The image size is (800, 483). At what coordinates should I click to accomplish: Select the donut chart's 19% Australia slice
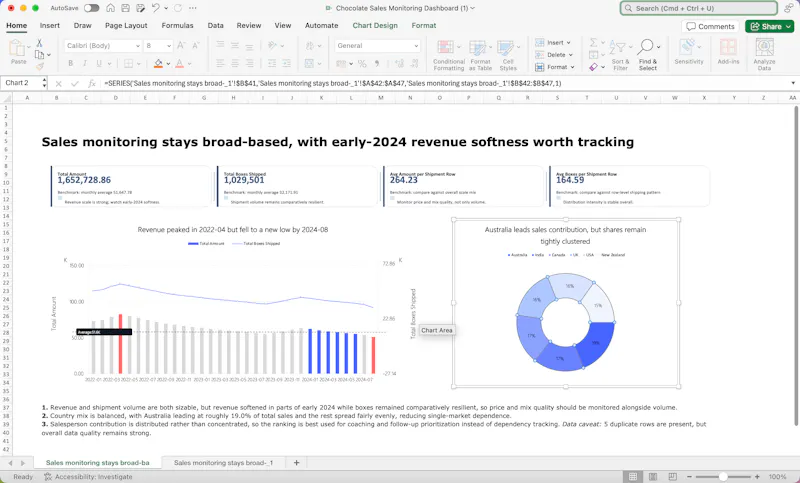[x=595, y=344]
